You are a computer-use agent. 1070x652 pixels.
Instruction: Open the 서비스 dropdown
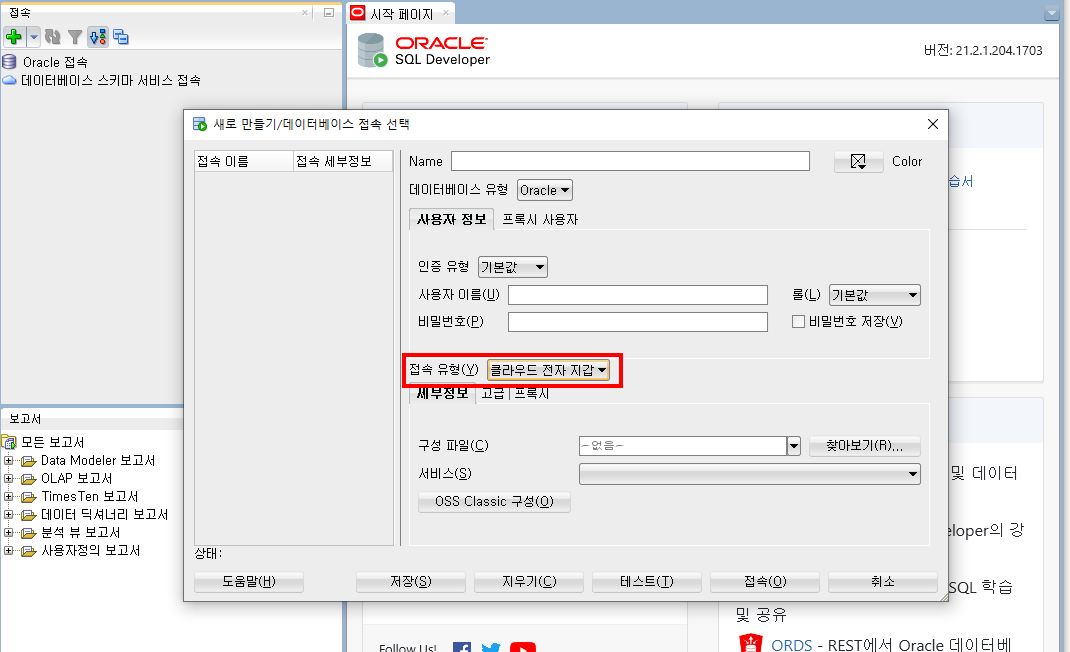(749, 474)
